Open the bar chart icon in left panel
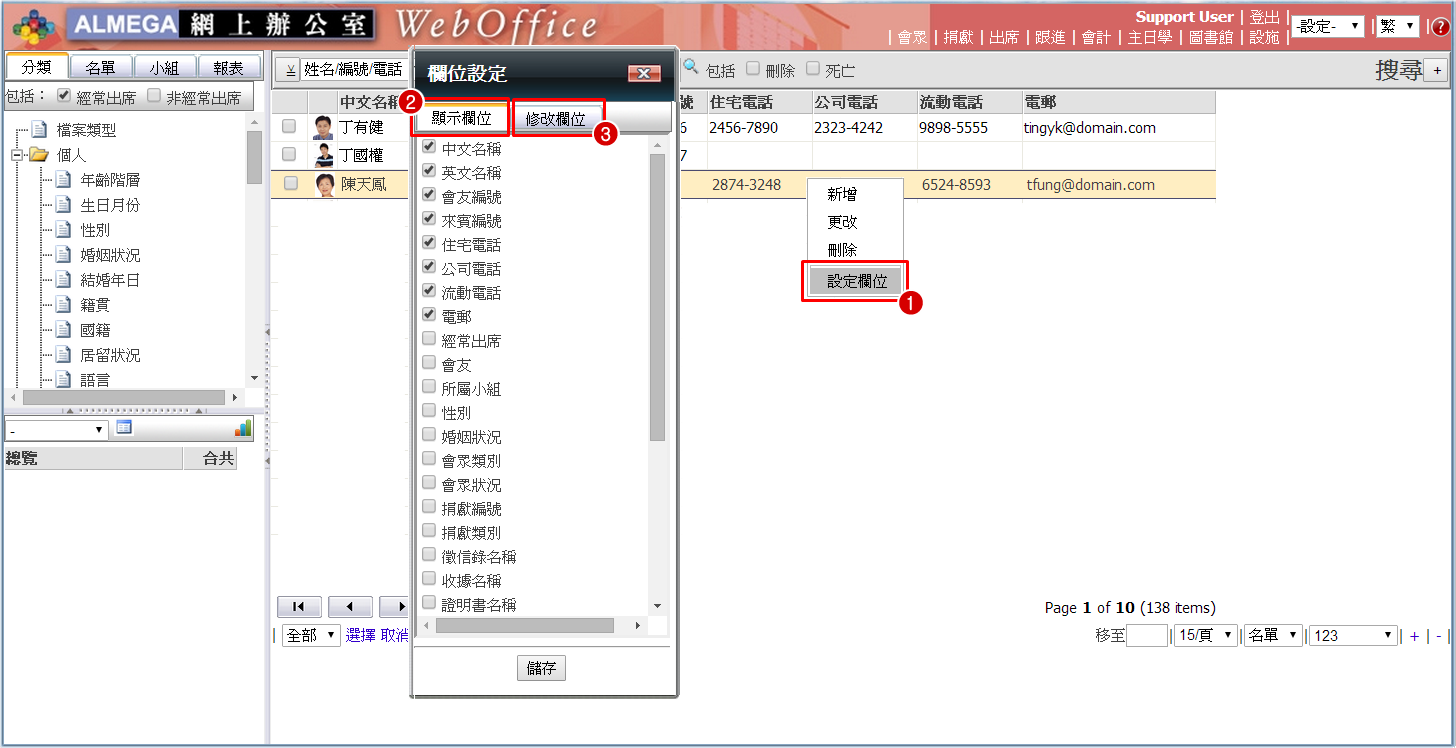Image resolution: width=1456 pixels, height=748 pixels. 243,428
